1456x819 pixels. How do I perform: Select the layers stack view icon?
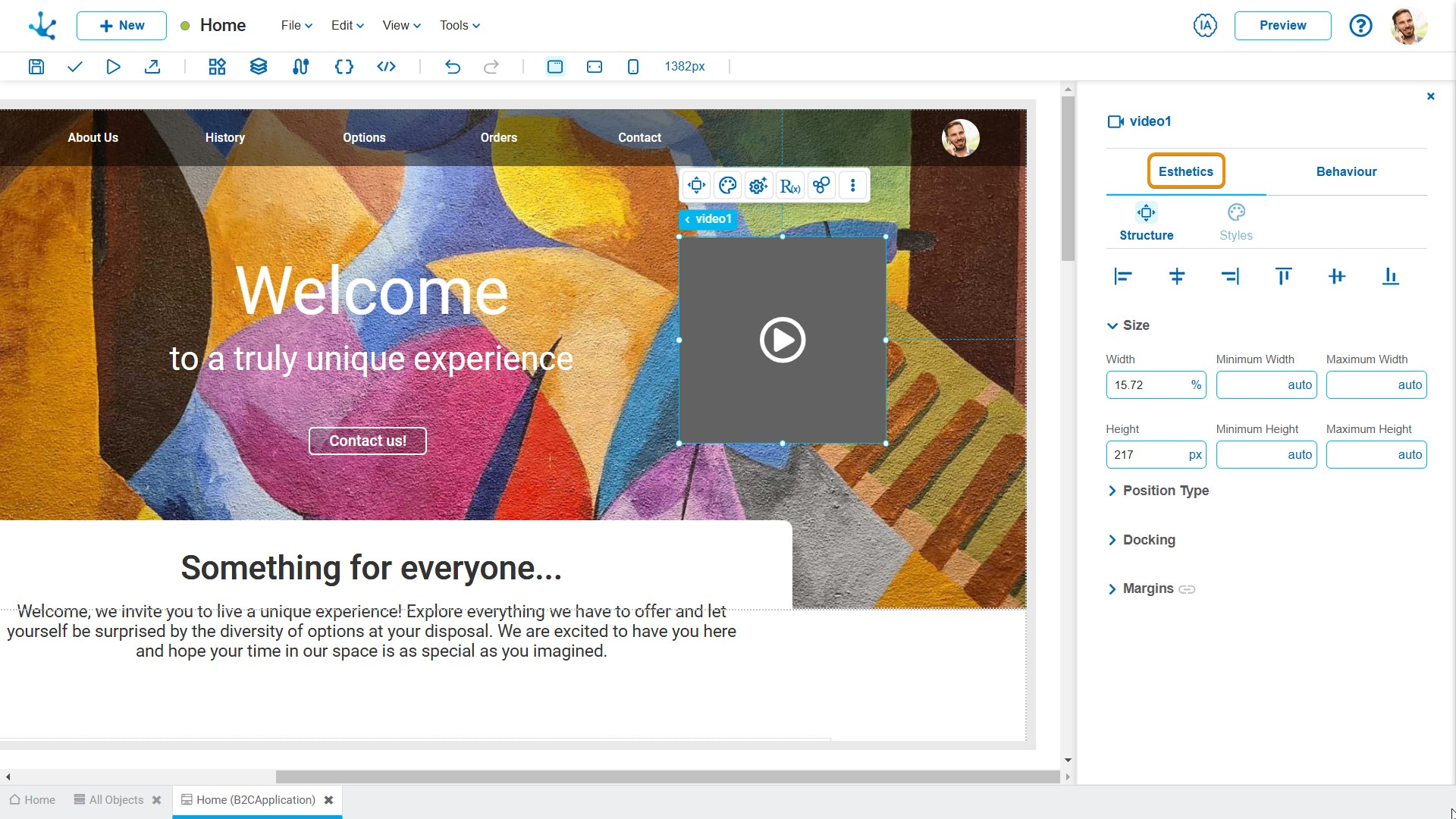click(x=258, y=67)
